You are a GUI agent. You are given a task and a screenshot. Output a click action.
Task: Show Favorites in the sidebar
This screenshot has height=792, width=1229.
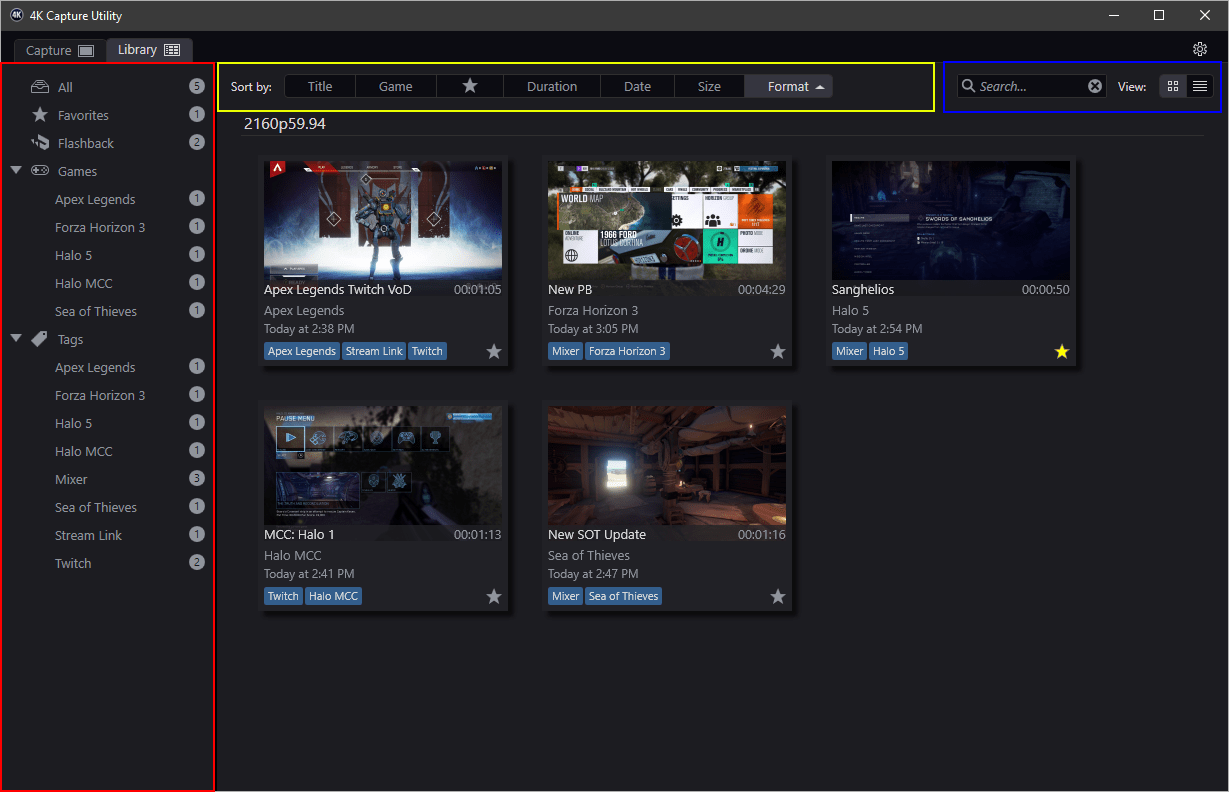coord(83,115)
